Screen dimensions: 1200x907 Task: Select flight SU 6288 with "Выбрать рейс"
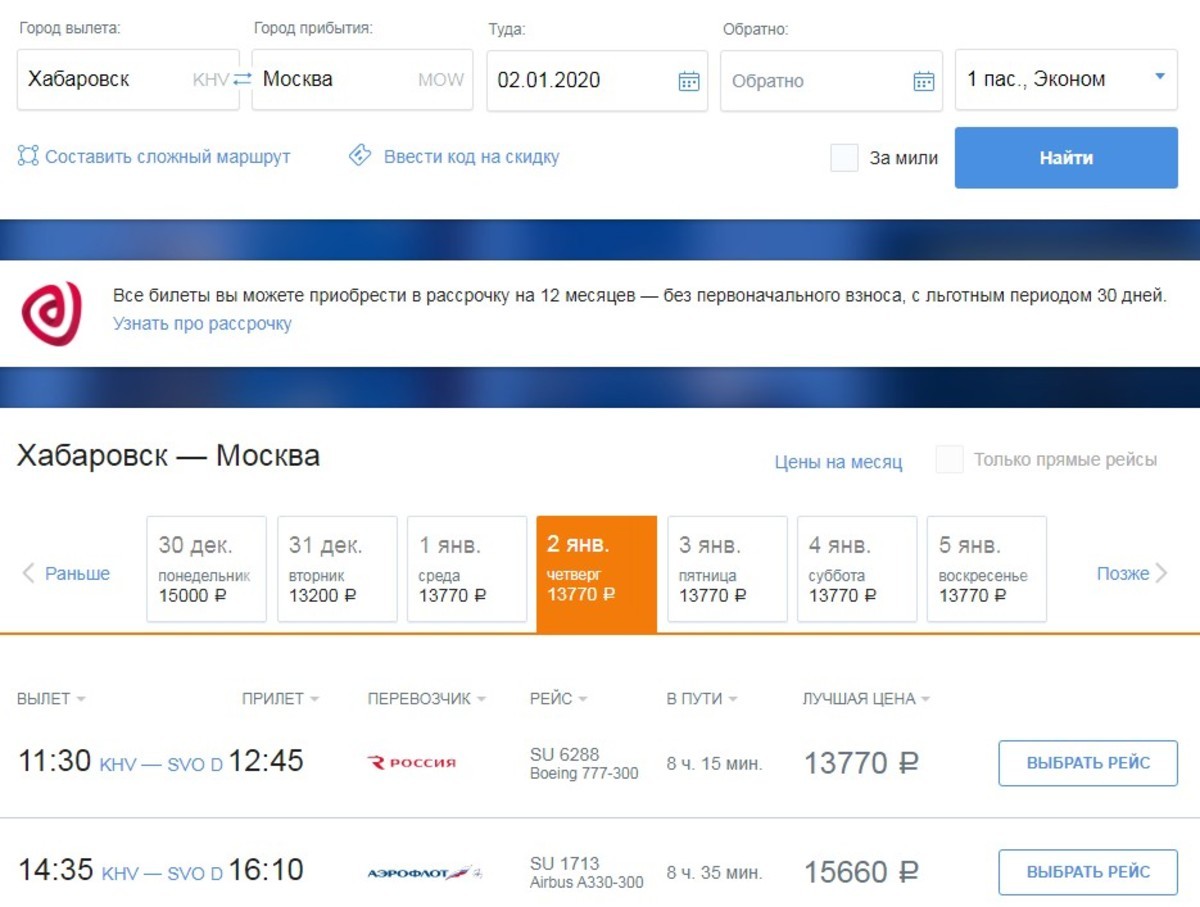(x=1088, y=763)
